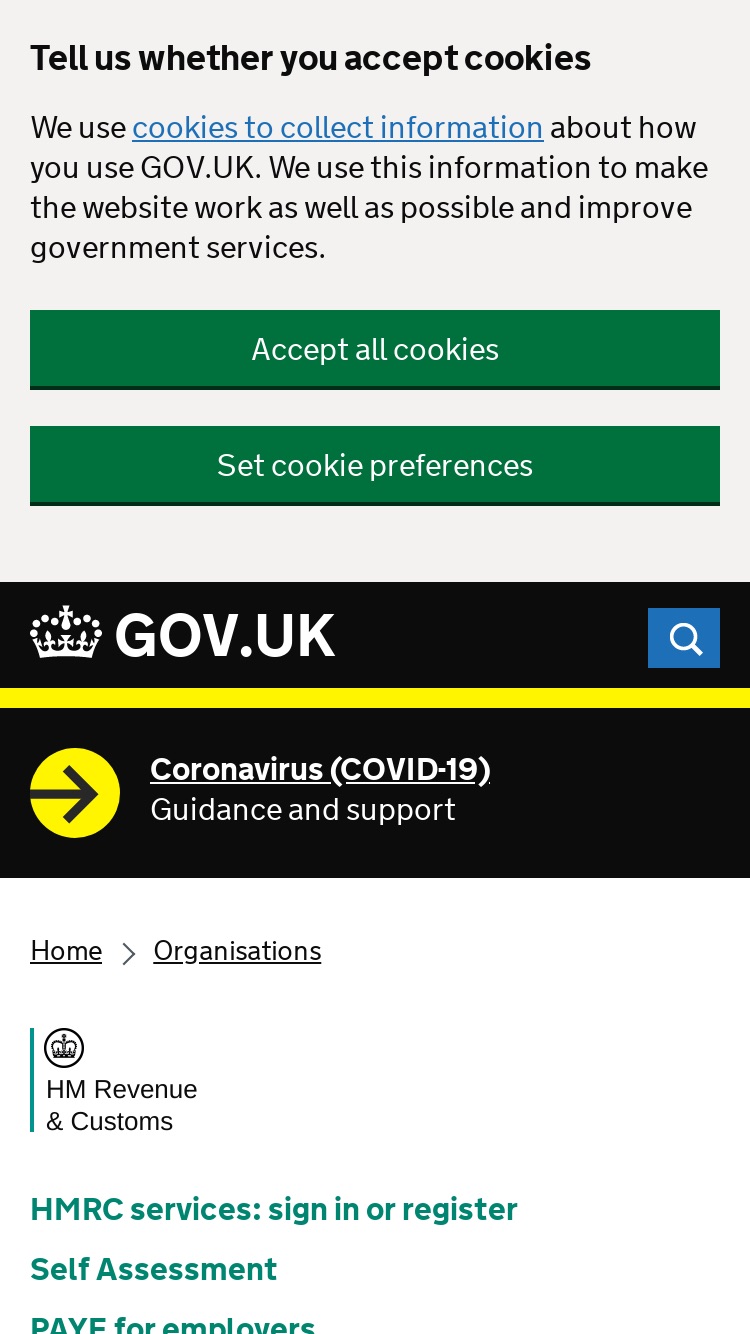Click the cookie banner heading
Viewport: 750px width, 1334px height.
(311, 58)
